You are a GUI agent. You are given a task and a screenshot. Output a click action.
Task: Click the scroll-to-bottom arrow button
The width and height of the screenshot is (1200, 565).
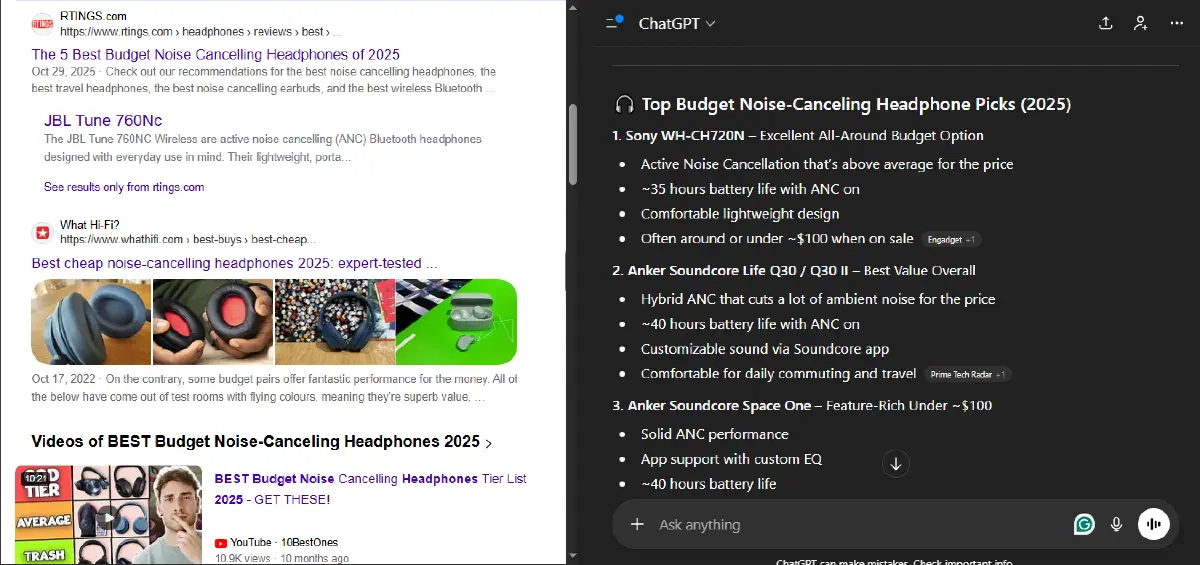896,463
